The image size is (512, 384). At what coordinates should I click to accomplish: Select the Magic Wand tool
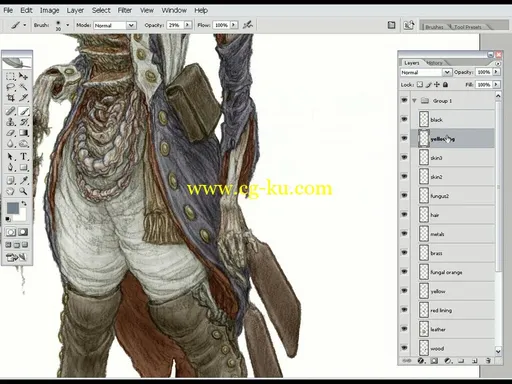(23, 87)
